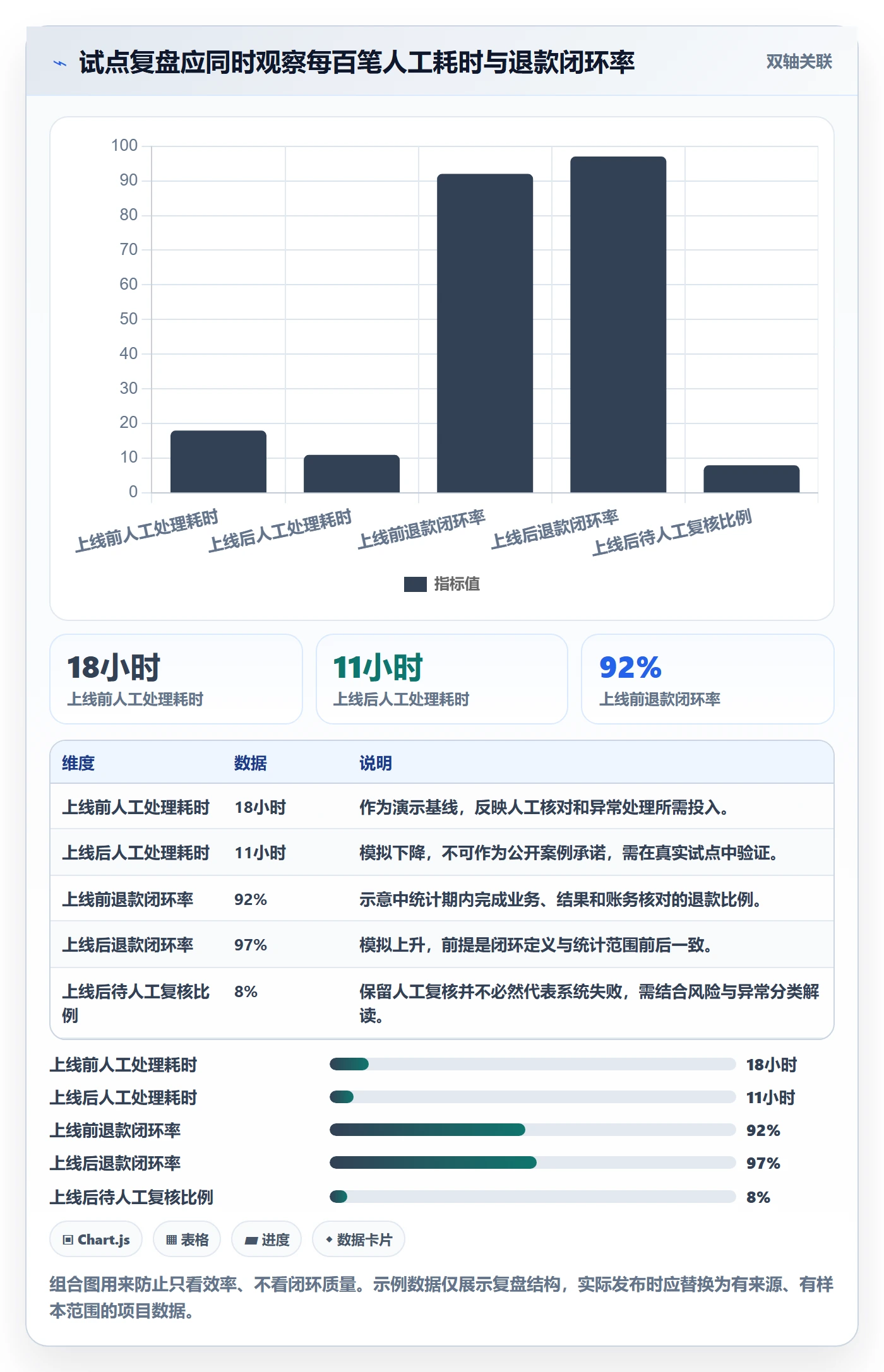Click table cell 11小时
Viewport: 884px width, 1372px height.
point(260,853)
